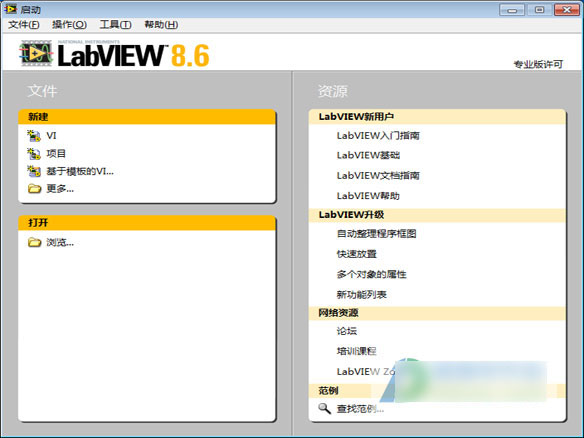Open the 帮助(H) menu
Viewport: 584px width, 438px height.
pos(161,25)
